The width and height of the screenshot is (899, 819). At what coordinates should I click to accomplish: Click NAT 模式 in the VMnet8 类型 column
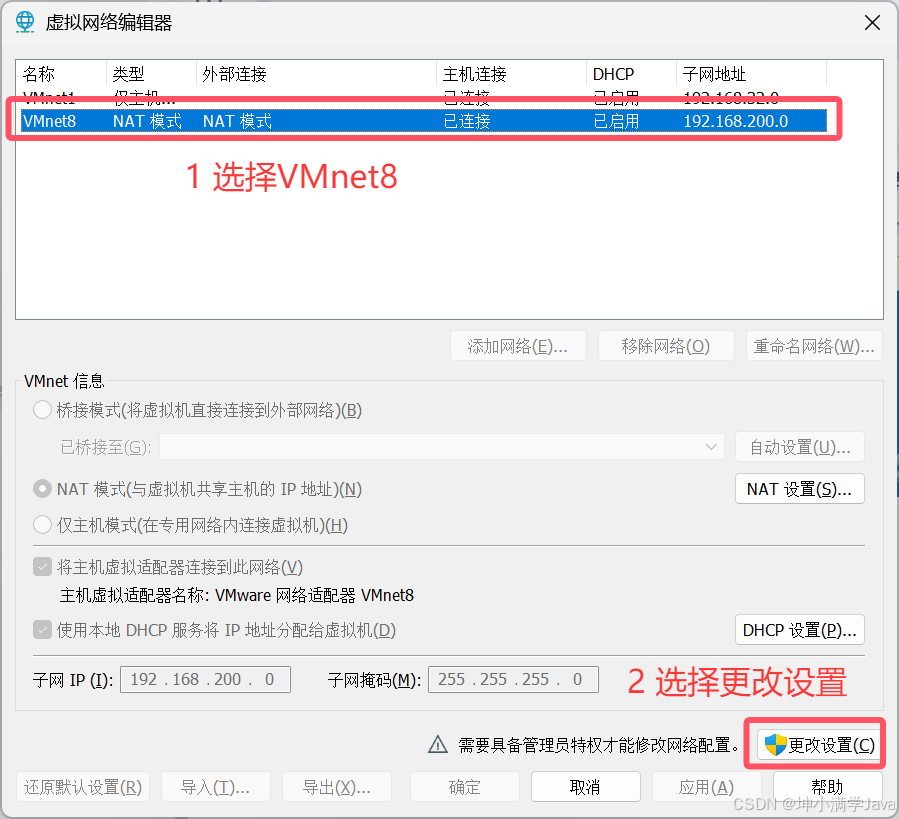(147, 121)
